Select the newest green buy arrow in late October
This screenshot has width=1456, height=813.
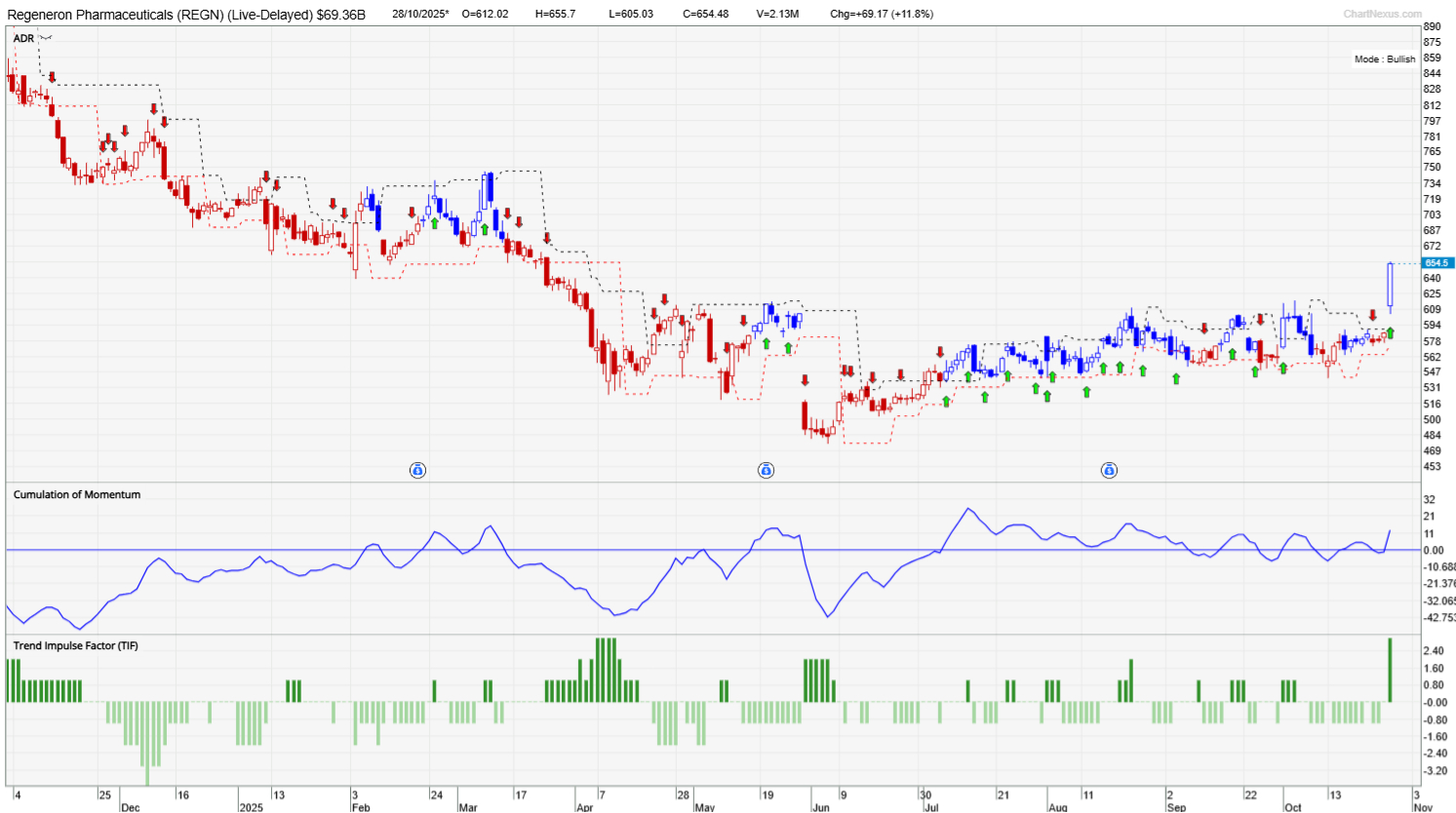[1391, 333]
